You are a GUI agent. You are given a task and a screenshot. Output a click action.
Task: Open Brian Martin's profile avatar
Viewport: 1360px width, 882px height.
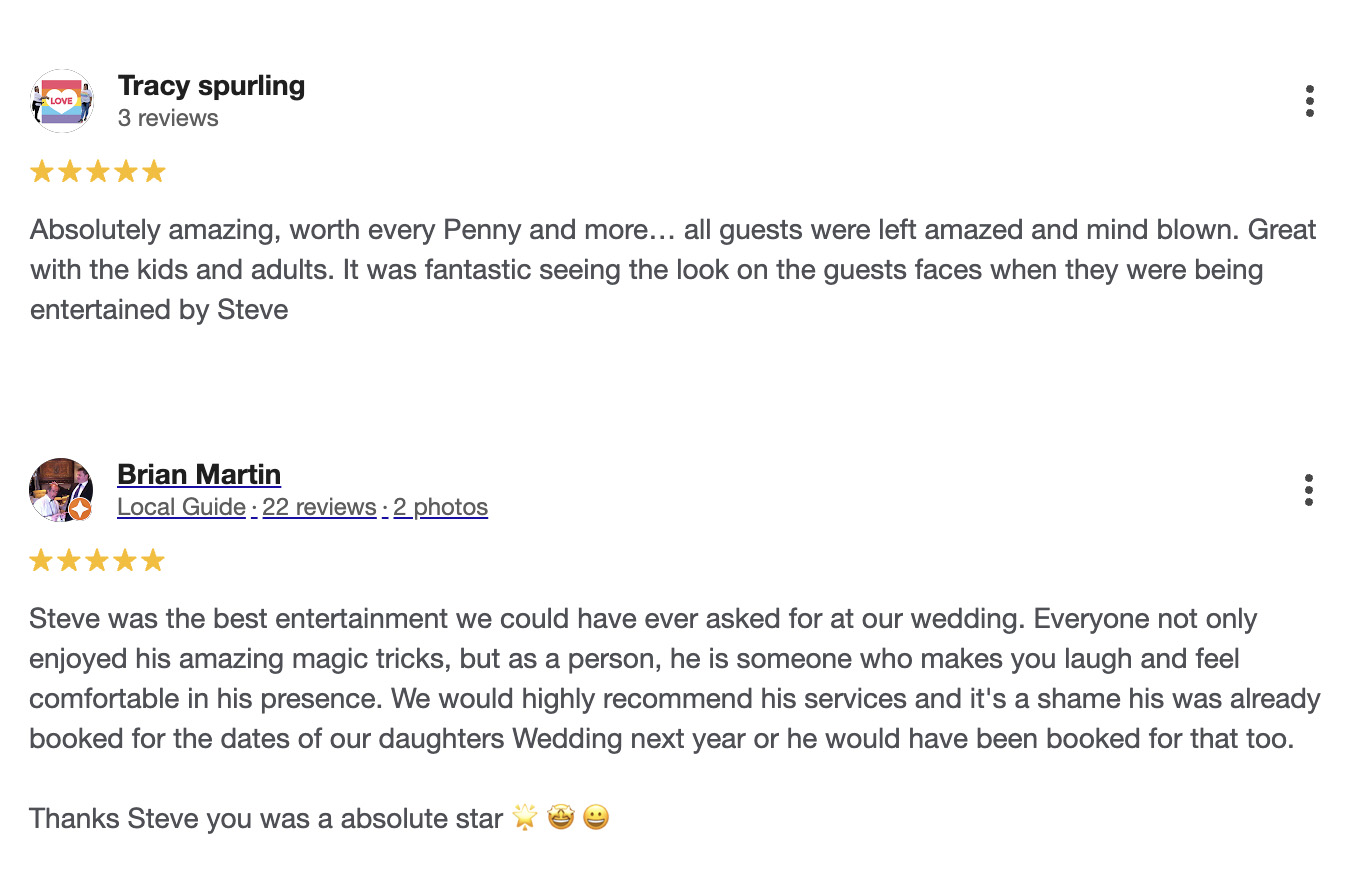click(x=61, y=489)
